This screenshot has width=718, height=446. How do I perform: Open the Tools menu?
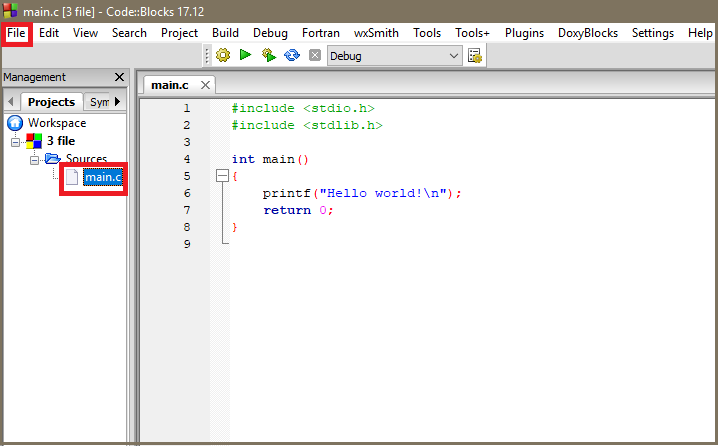(x=427, y=33)
